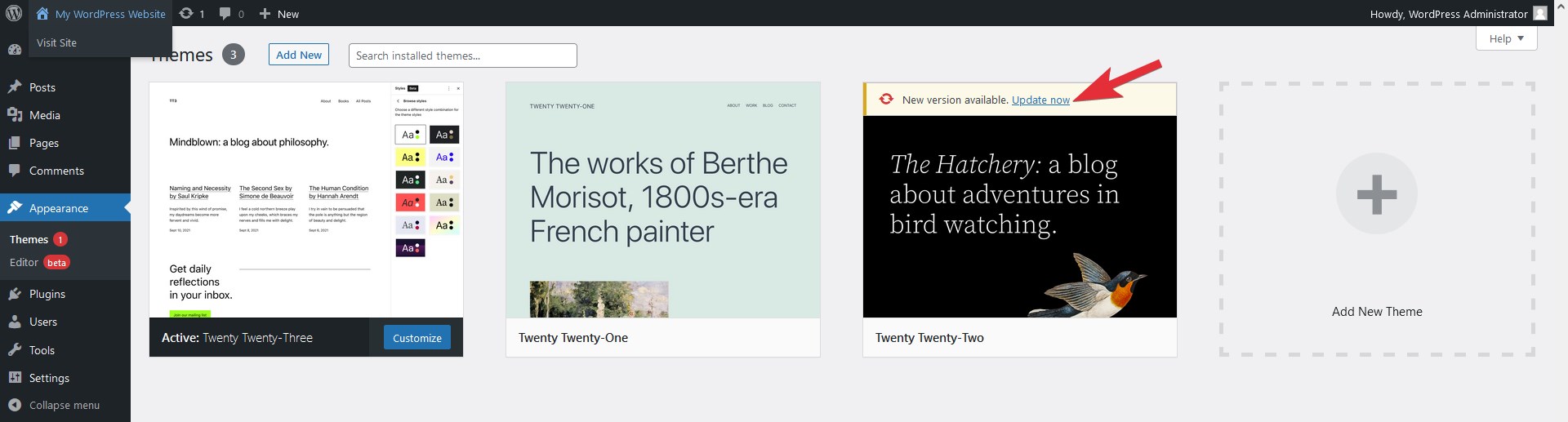Open the Tools menu

click(65, 350)
